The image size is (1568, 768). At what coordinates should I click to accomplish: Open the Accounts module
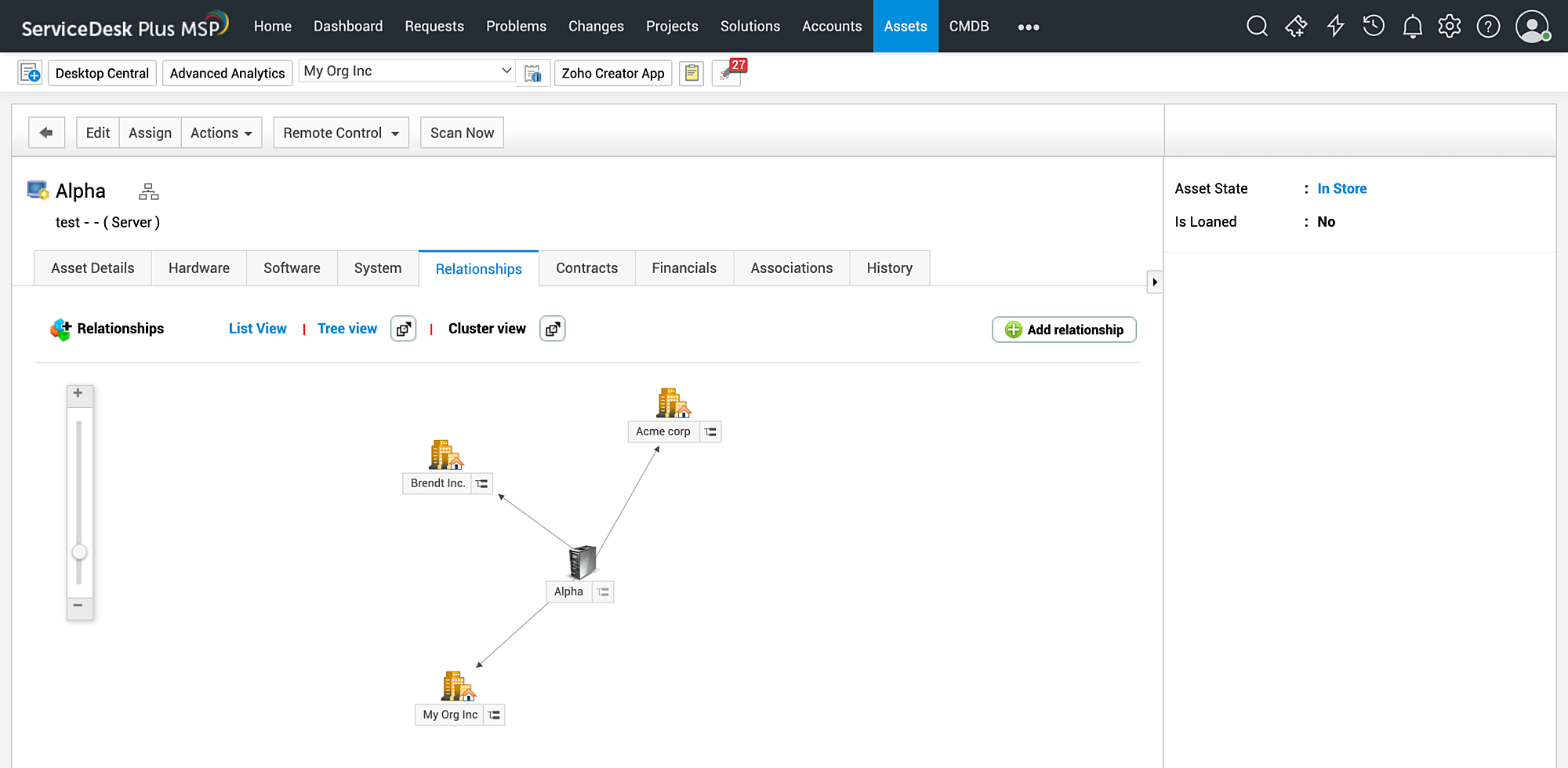pyautogui.click(x=832, y=26)
